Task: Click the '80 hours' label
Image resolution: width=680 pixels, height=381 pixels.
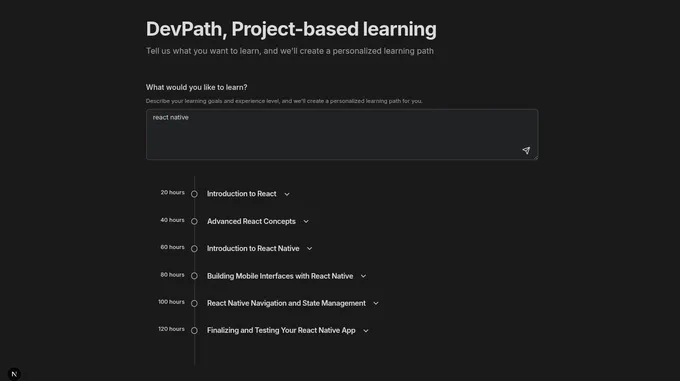Action: tap(173, 275)
